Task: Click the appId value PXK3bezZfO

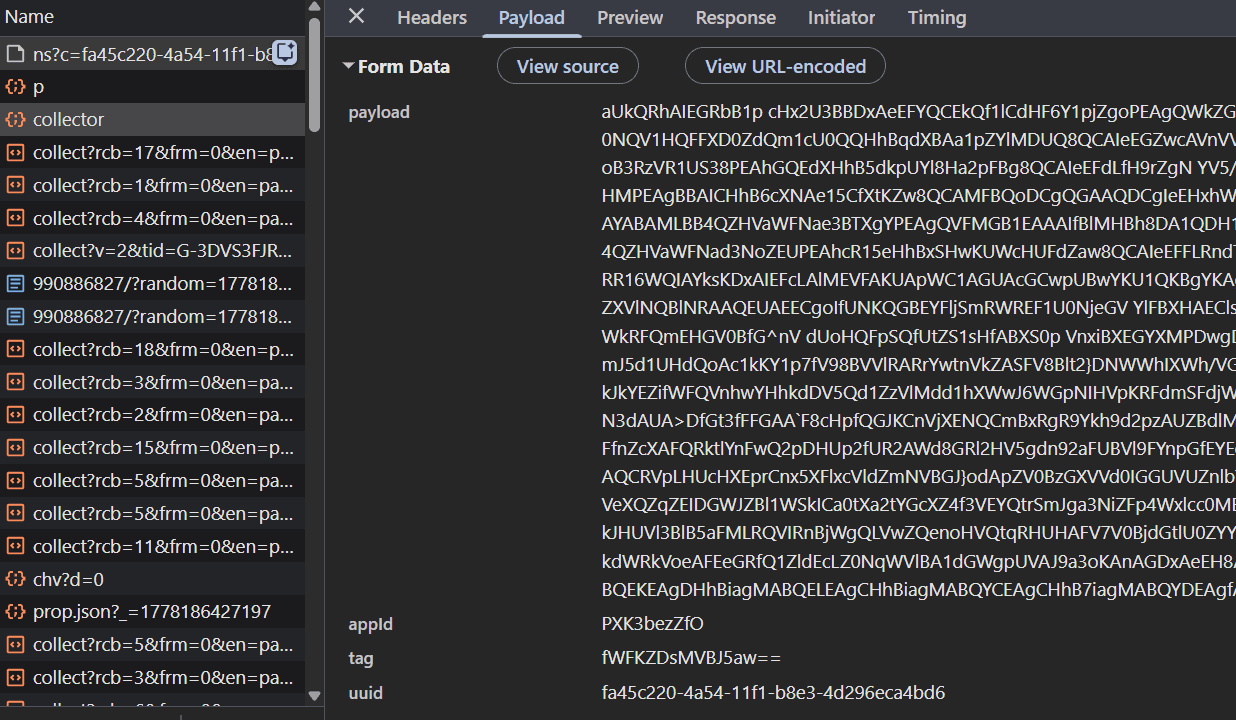Action: (653, 624)
